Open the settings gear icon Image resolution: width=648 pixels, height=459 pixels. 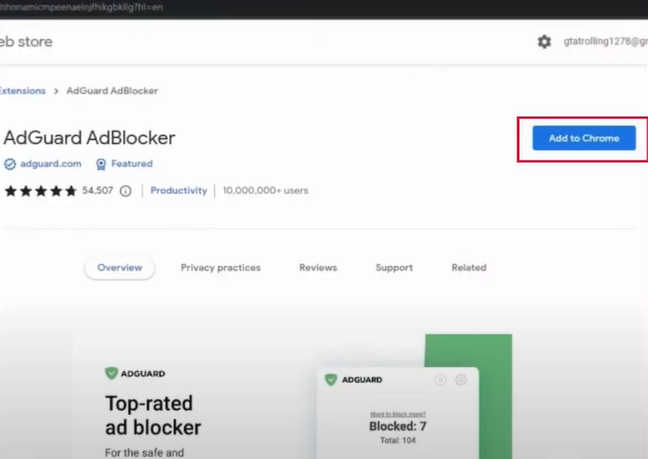coord(544,41)
